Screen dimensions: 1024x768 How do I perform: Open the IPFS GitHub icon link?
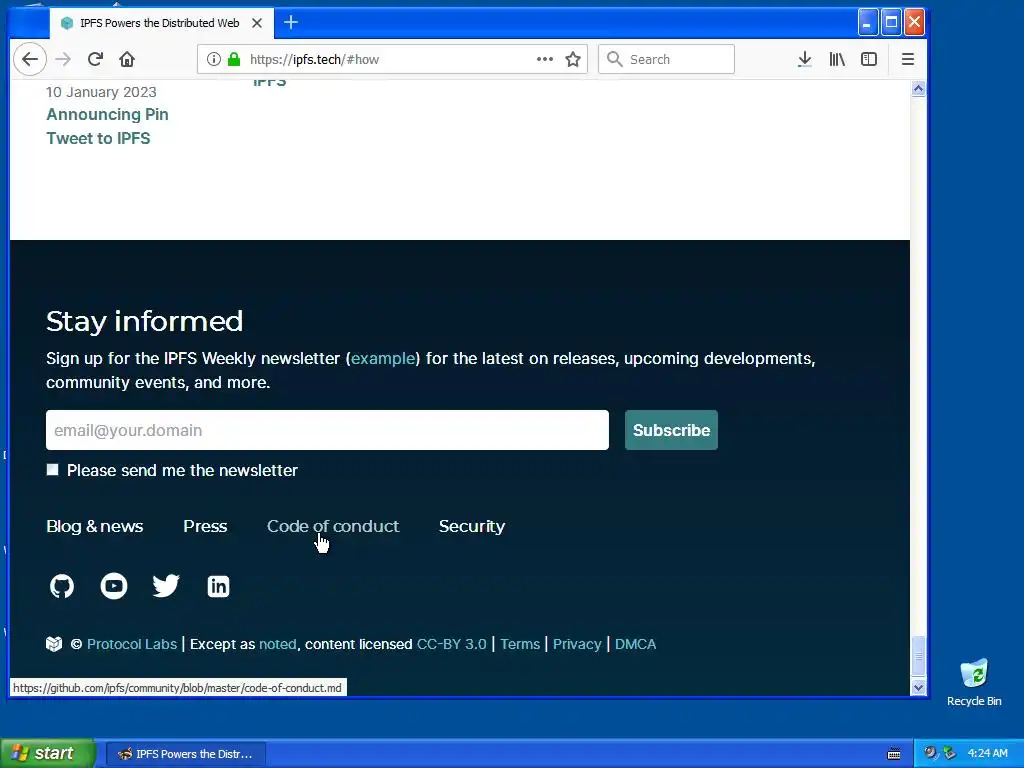(x=62, y=586)
